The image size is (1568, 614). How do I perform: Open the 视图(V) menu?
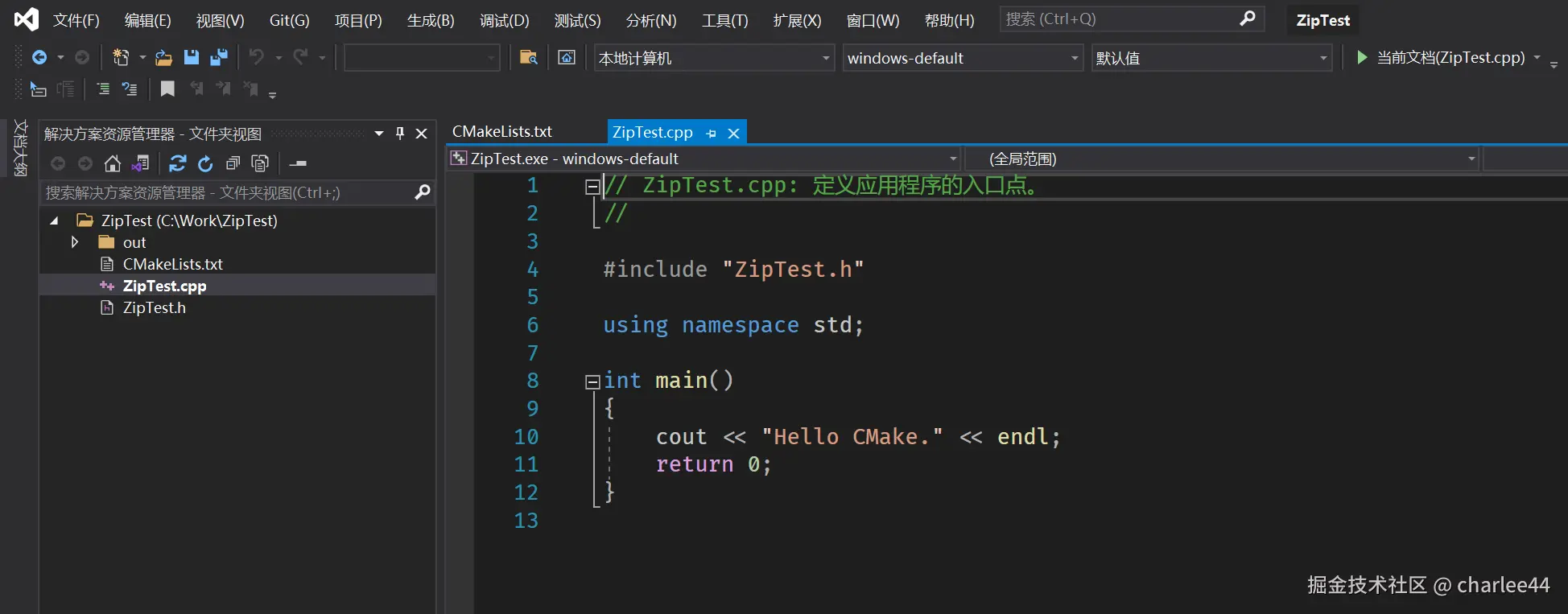click(221, 20)
